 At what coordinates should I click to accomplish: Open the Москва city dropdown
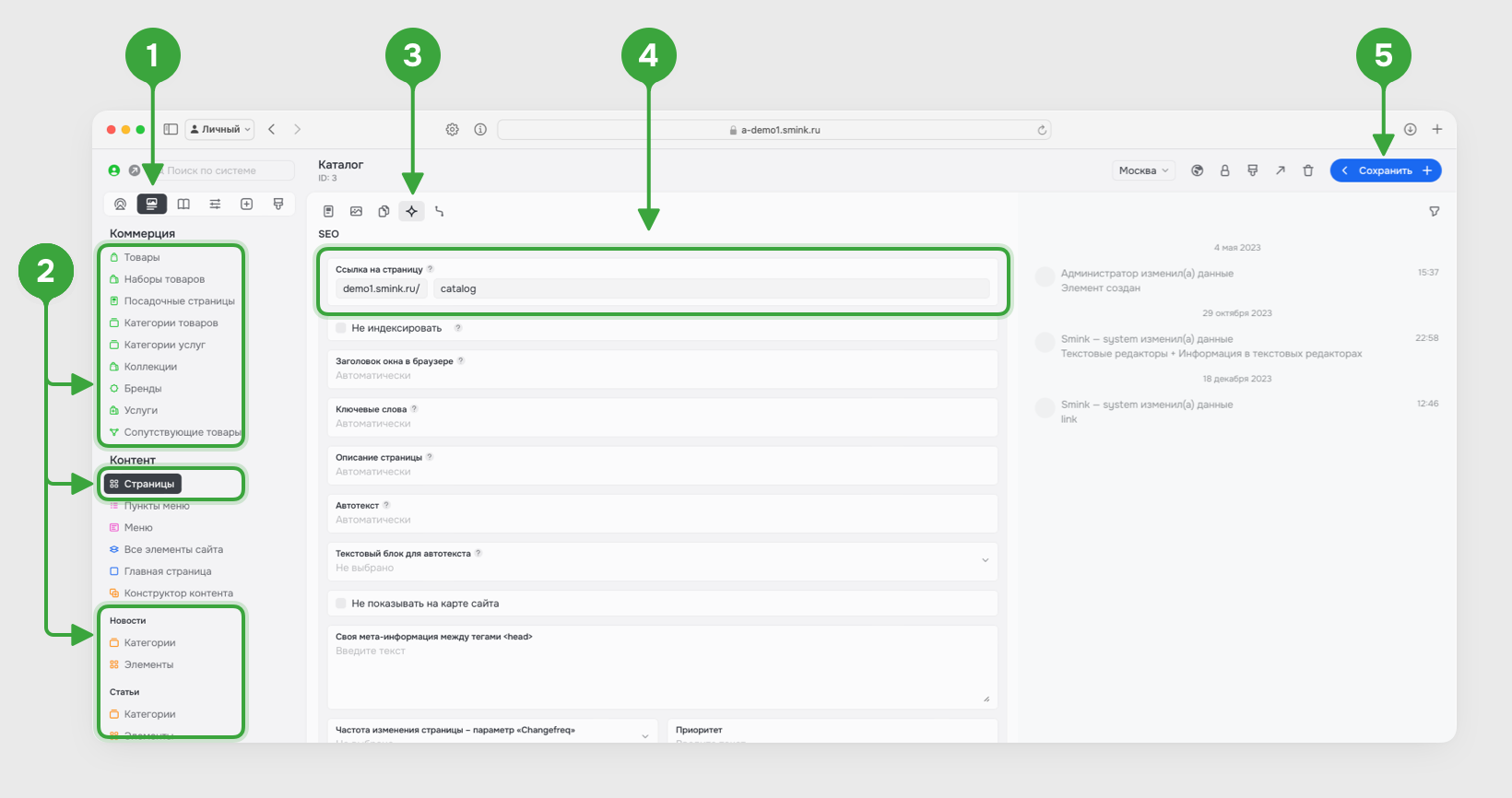pos(1143,170)
